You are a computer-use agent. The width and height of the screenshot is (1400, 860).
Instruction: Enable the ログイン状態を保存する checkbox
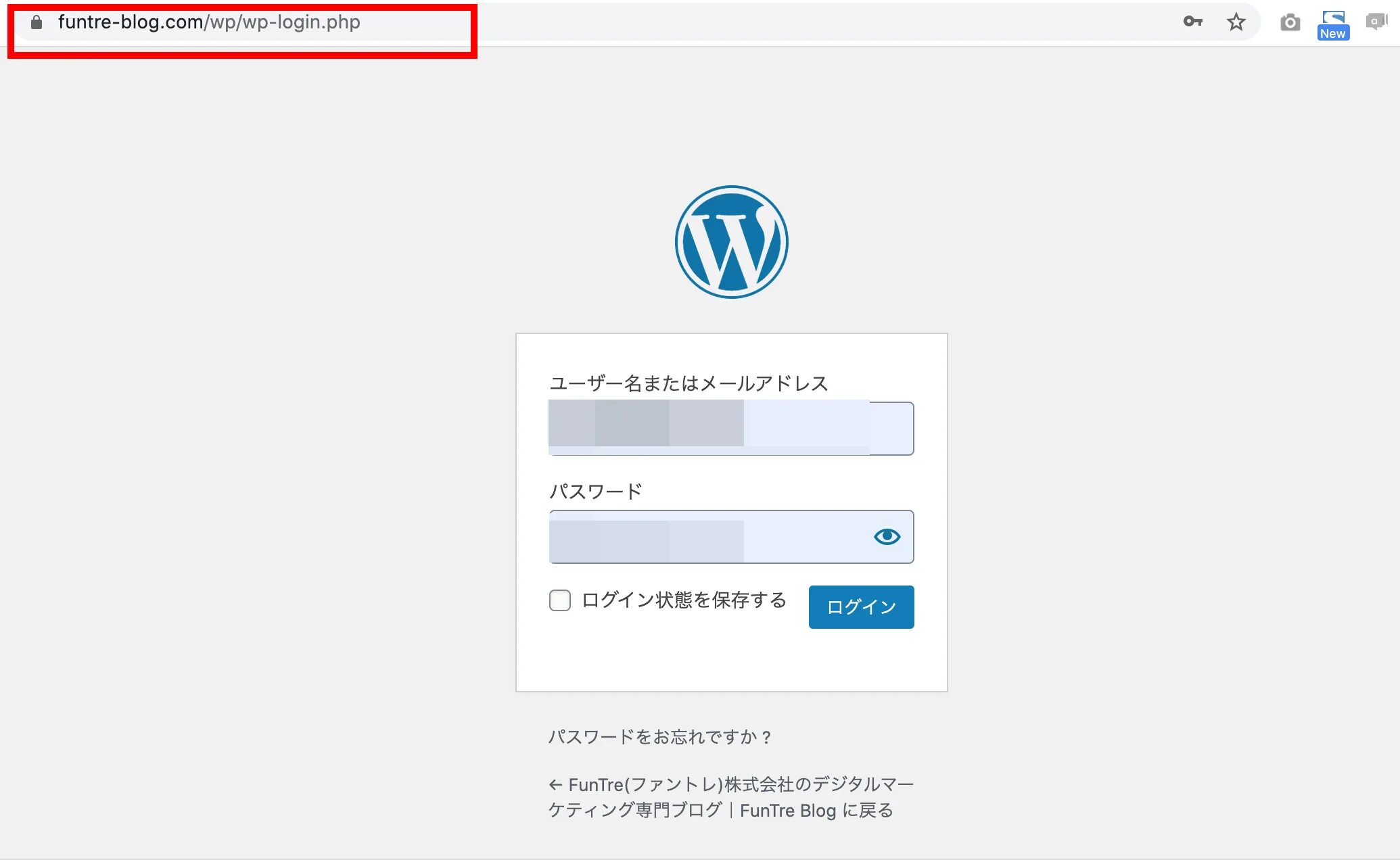click(559, 601)
